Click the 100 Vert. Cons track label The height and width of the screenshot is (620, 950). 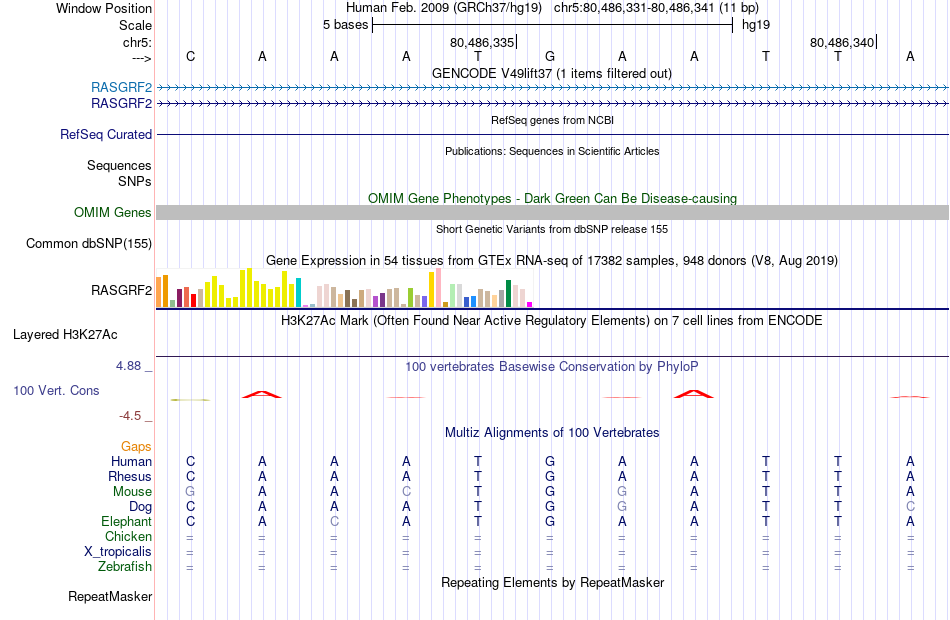(x=56, y=391)
